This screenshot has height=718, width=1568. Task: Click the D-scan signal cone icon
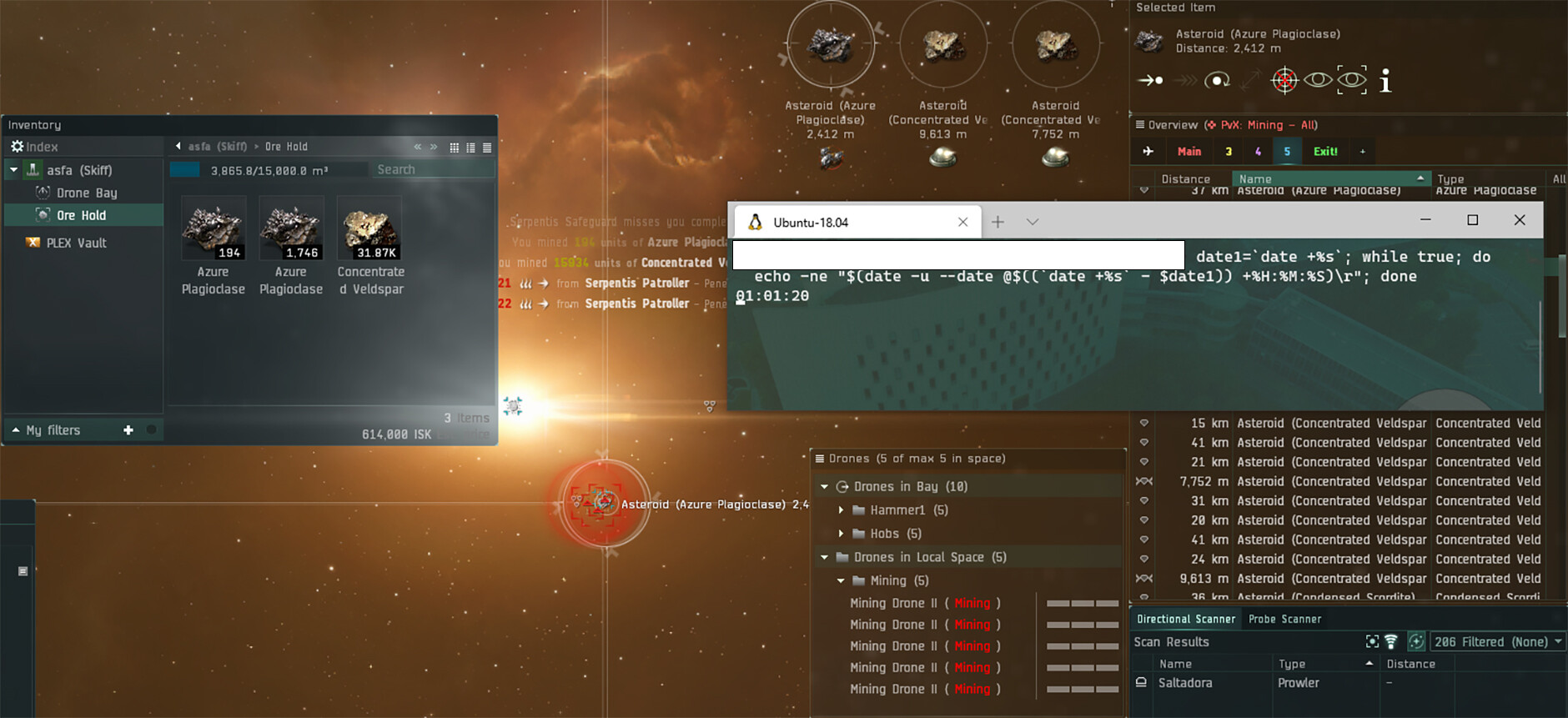tap(1391, 641)
